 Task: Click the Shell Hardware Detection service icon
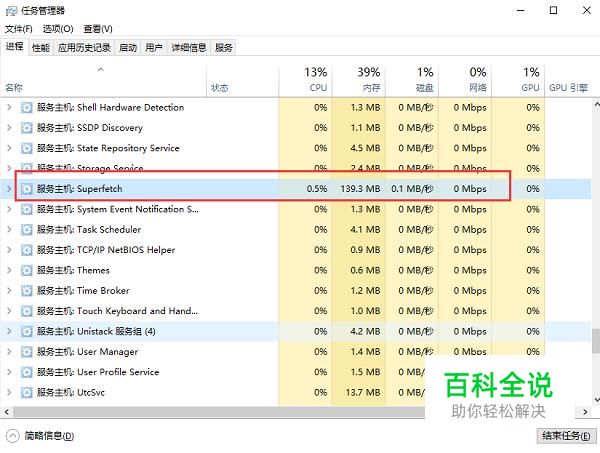26,108
